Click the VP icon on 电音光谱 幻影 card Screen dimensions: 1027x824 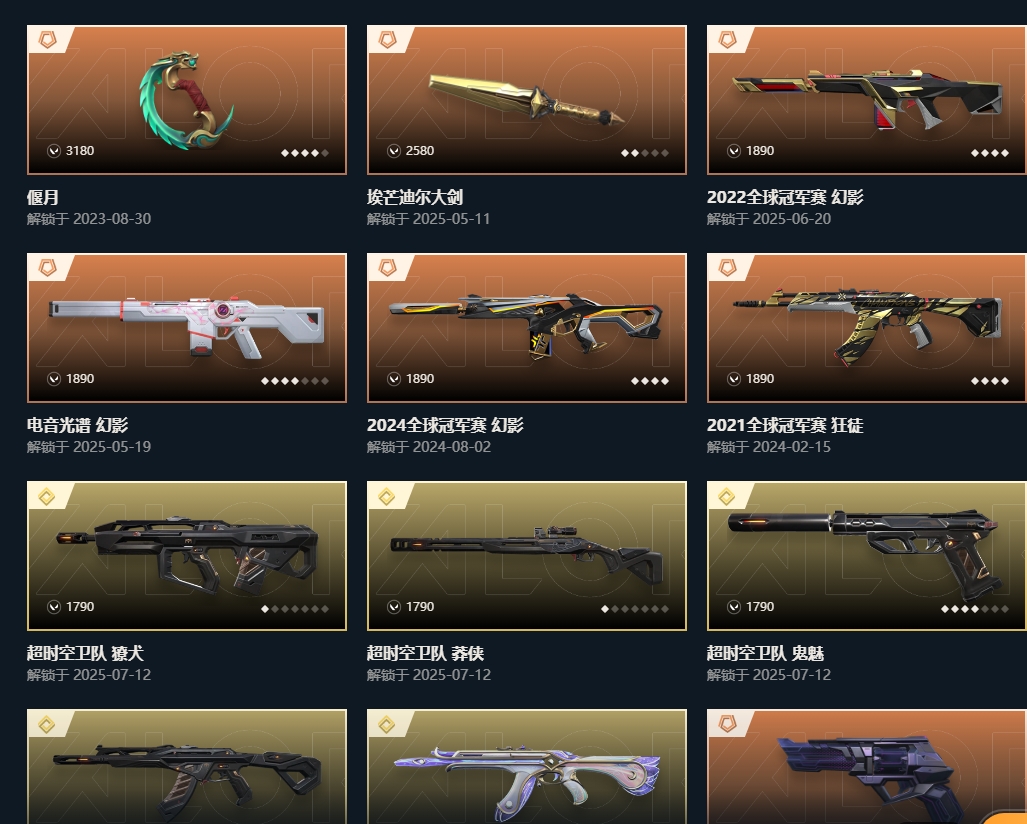click(x=54, y=379)
